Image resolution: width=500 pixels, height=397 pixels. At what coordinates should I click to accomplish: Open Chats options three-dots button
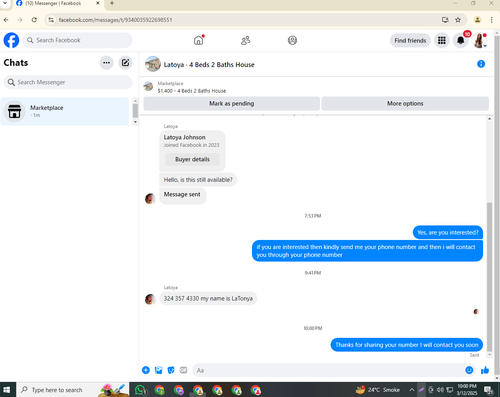coord(106,63)
